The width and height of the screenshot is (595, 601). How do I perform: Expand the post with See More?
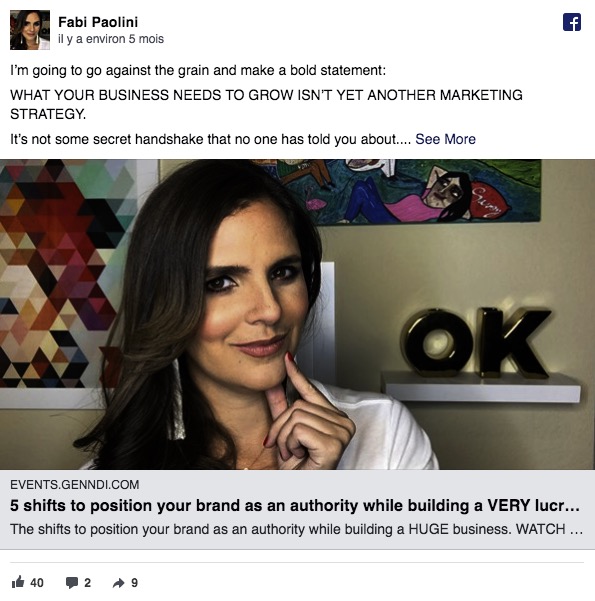pyautogui.click(x=445, y=139)
